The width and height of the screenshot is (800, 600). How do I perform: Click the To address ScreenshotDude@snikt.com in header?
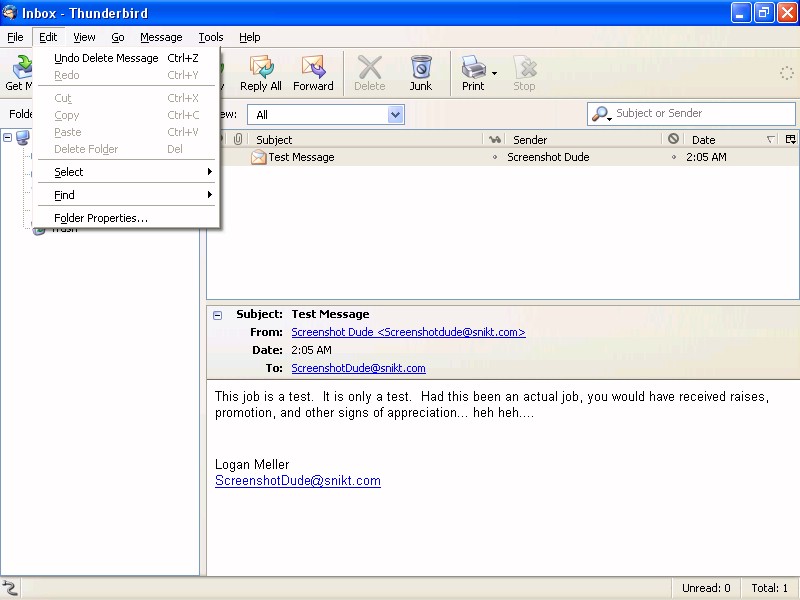tap(358, 368)
